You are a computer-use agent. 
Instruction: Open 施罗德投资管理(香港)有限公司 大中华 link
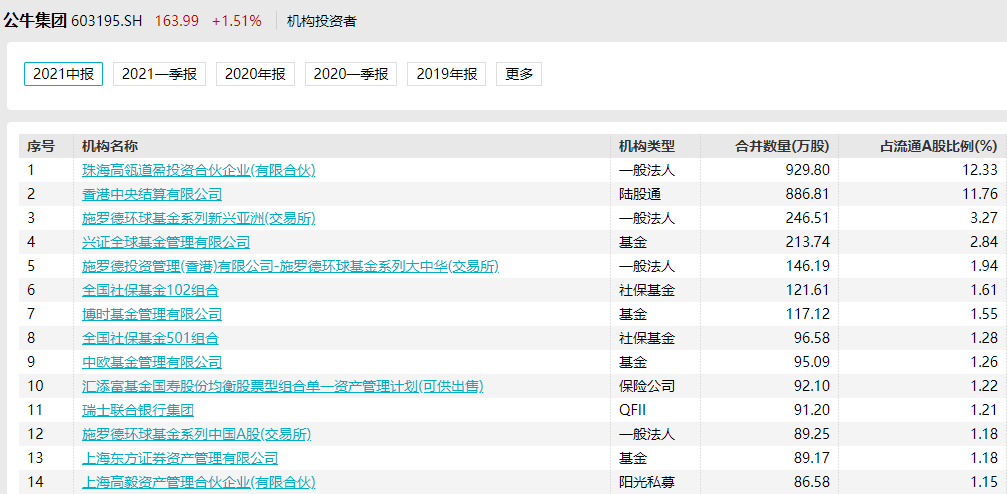coord(290,266)
